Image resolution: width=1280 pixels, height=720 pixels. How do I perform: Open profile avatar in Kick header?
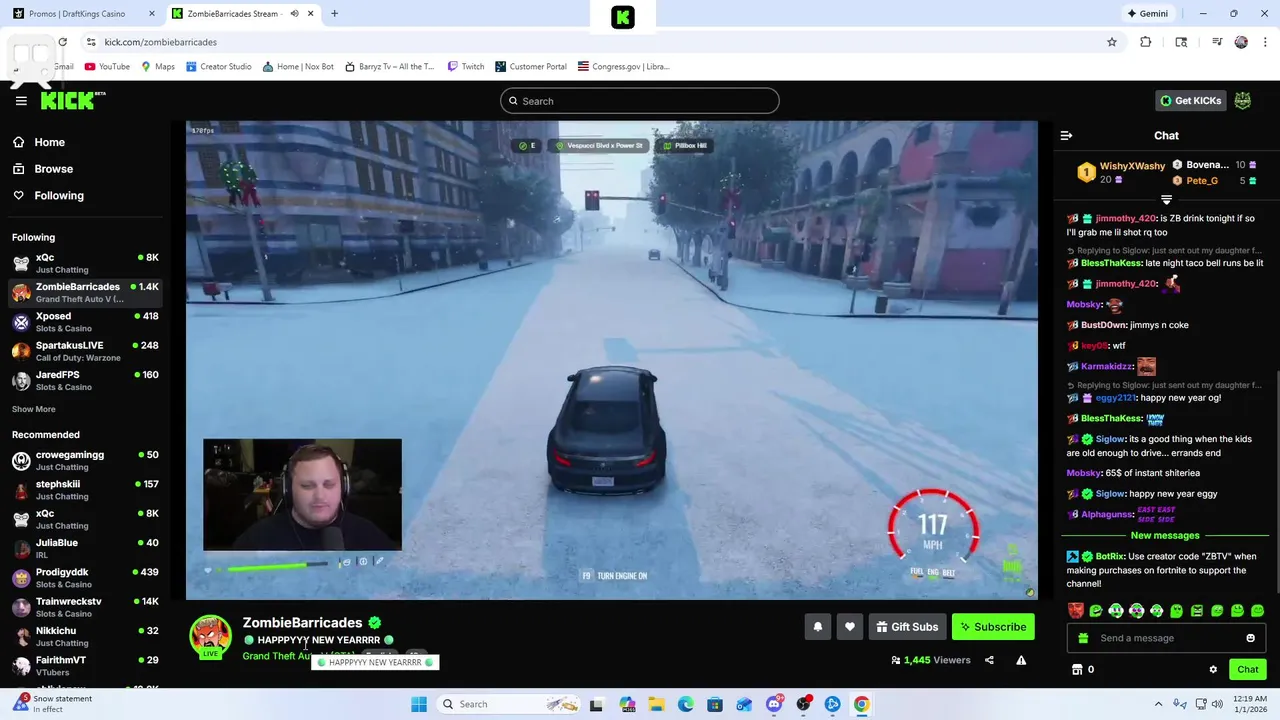(1242, 100)
